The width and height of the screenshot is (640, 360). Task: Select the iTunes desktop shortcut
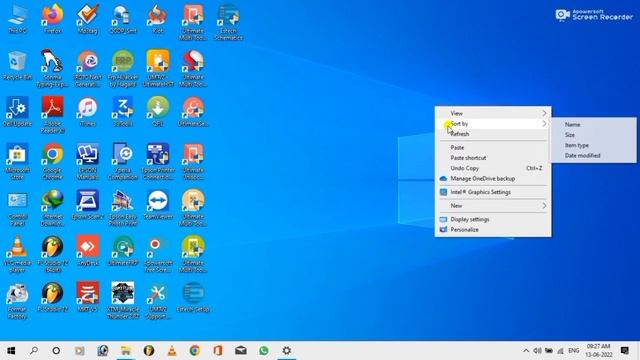(88, 112)
